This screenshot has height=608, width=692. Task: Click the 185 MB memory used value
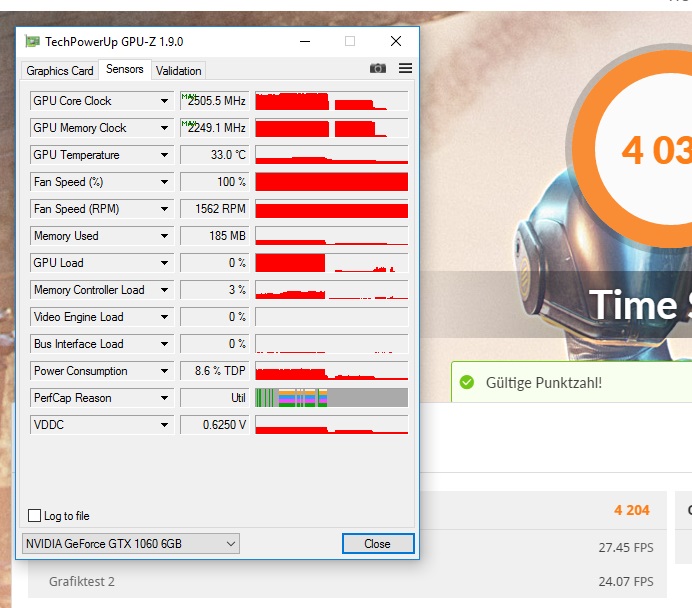[214, 236]
